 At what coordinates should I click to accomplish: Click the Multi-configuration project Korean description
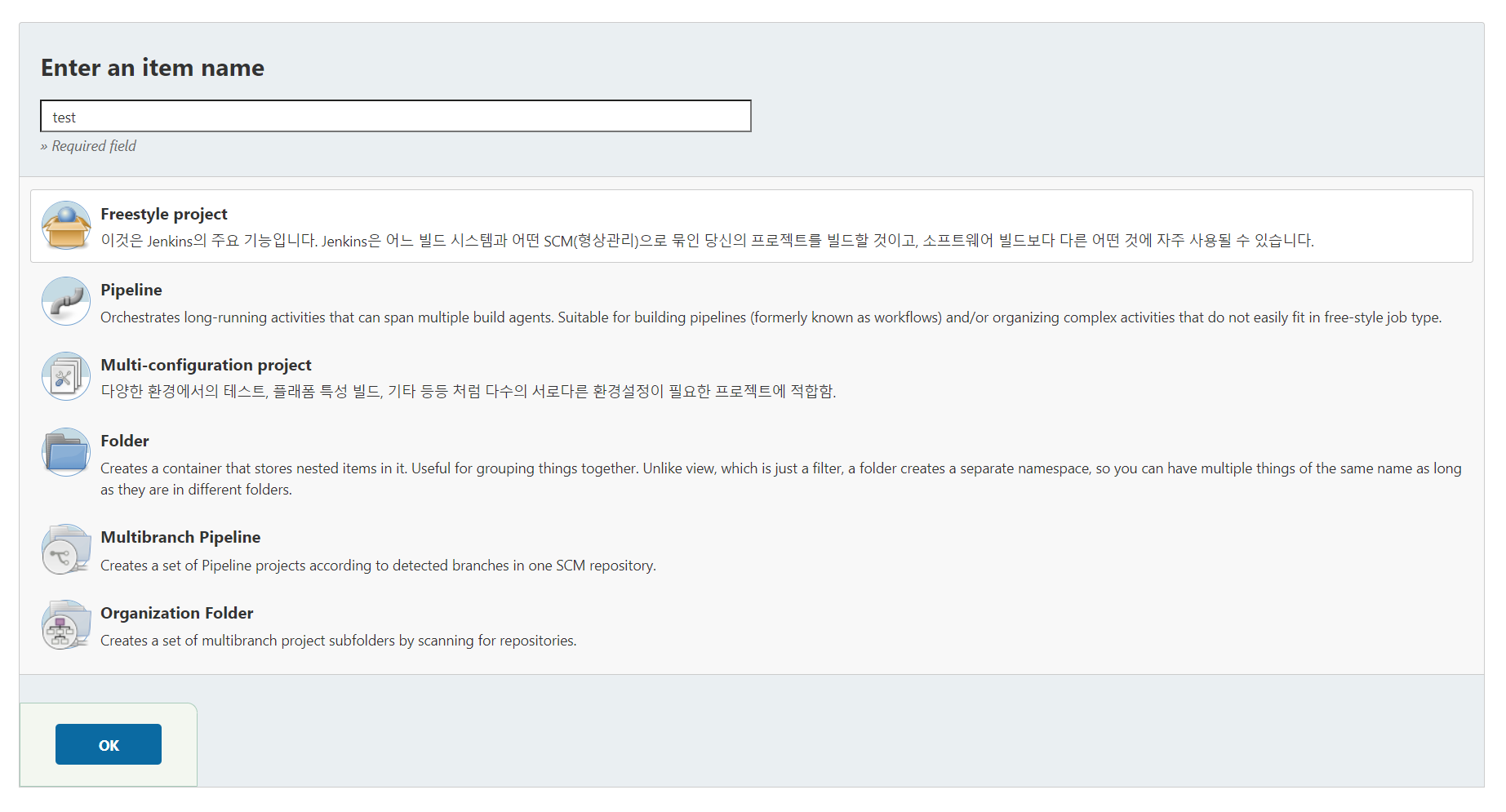469,391
